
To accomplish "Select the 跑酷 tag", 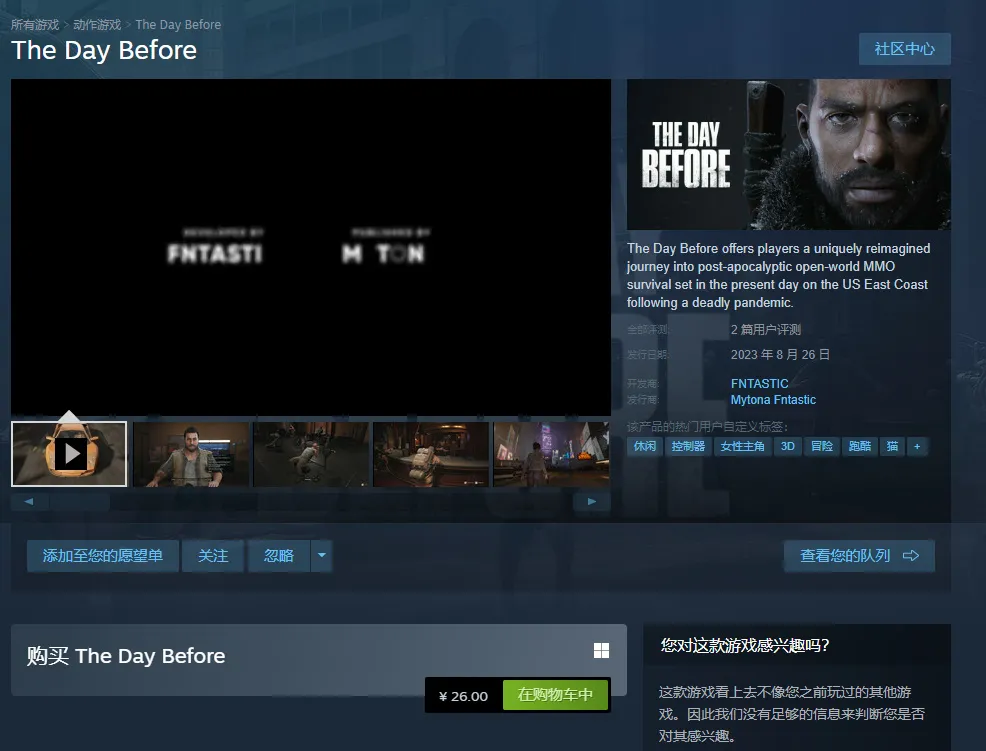I will pos(860,446).
